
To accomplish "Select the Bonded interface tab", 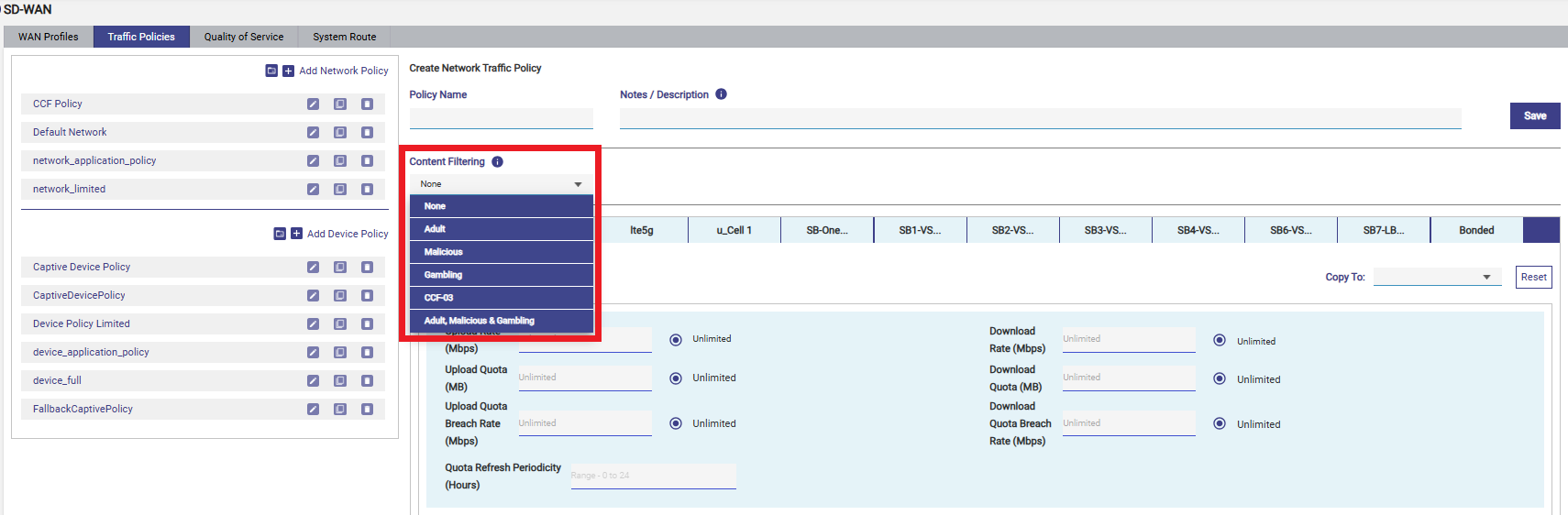I will coord(1475,231).
